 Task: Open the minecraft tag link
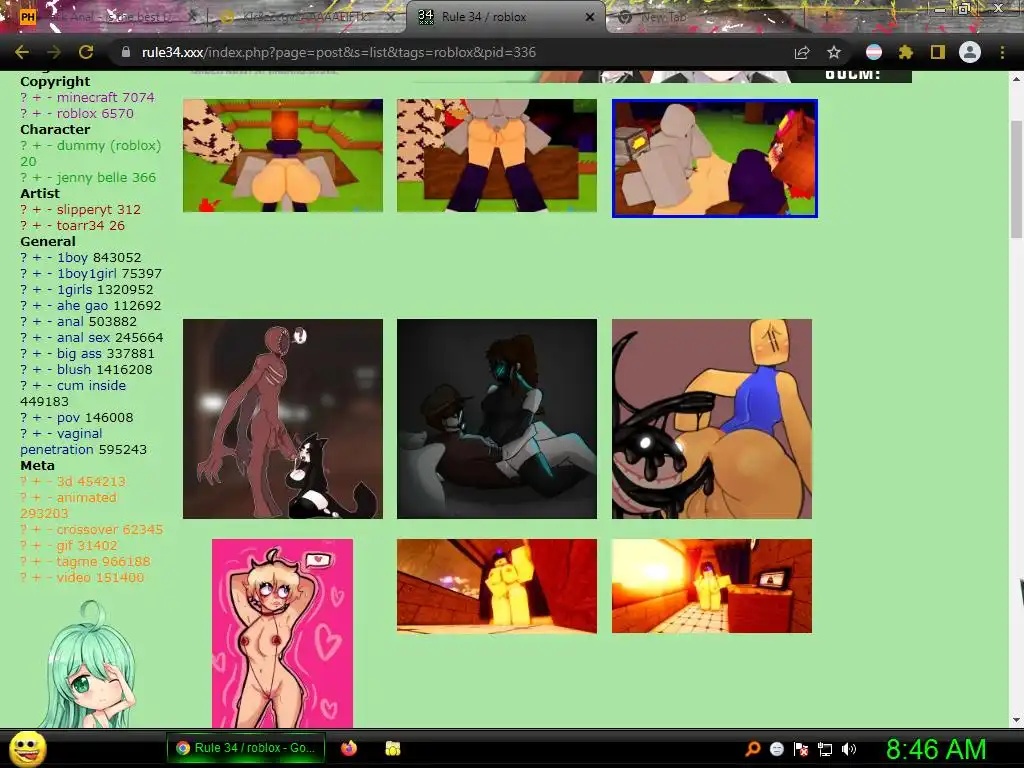pos(87,97)
